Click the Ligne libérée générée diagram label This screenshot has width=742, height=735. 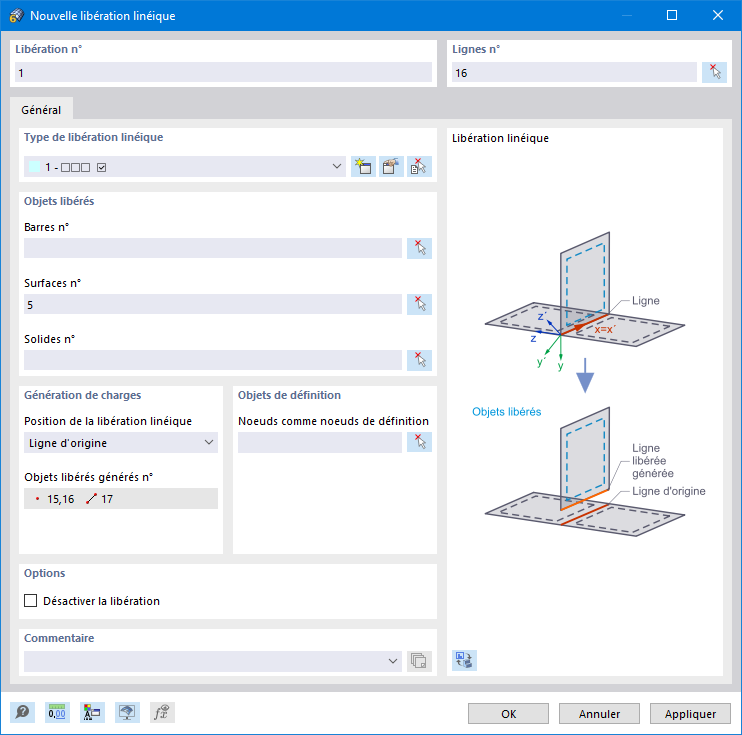click(653, 460)
